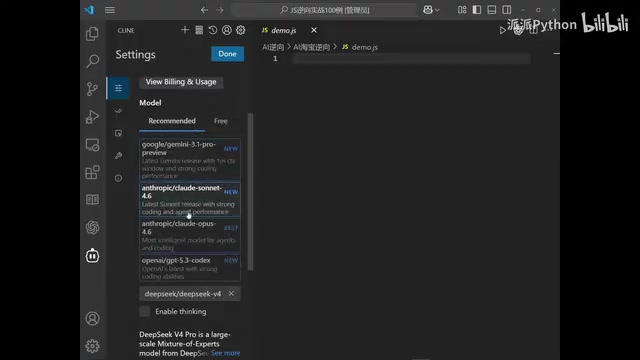640x360 pixels.
Task: Select the browser settings section icon
Action: click(x=118, y=133)
